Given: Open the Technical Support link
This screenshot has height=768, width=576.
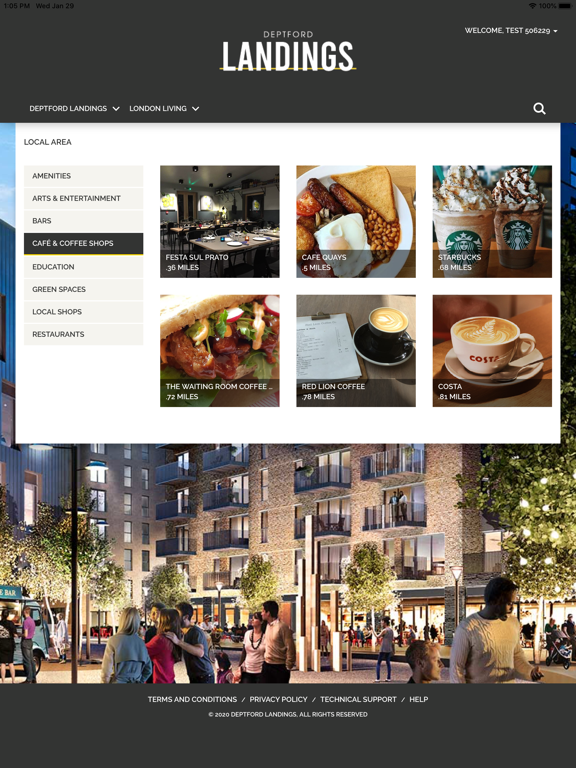Looking at the screenshot, I should (358, 699).
